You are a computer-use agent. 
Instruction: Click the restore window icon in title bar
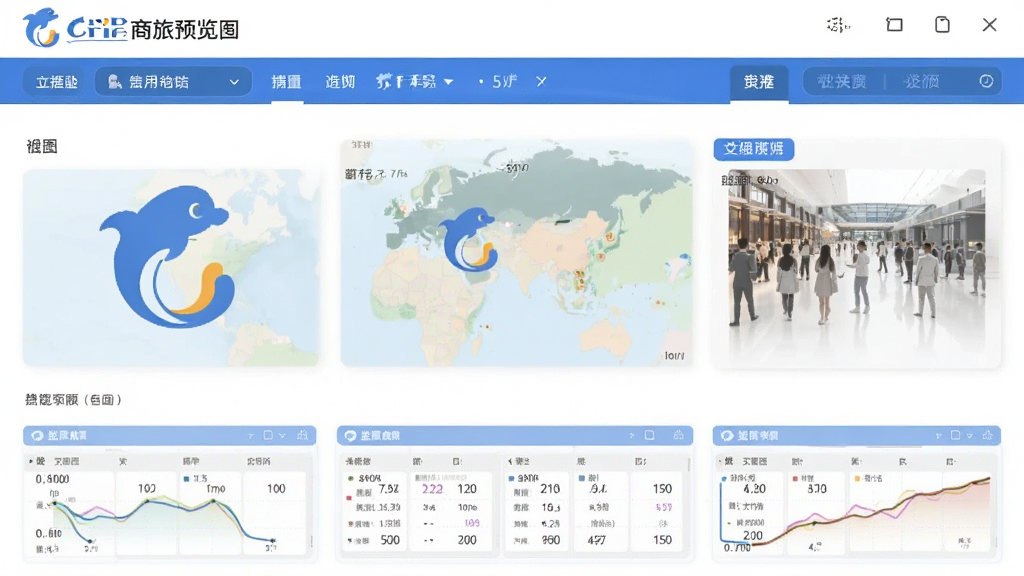coord(894,25)
